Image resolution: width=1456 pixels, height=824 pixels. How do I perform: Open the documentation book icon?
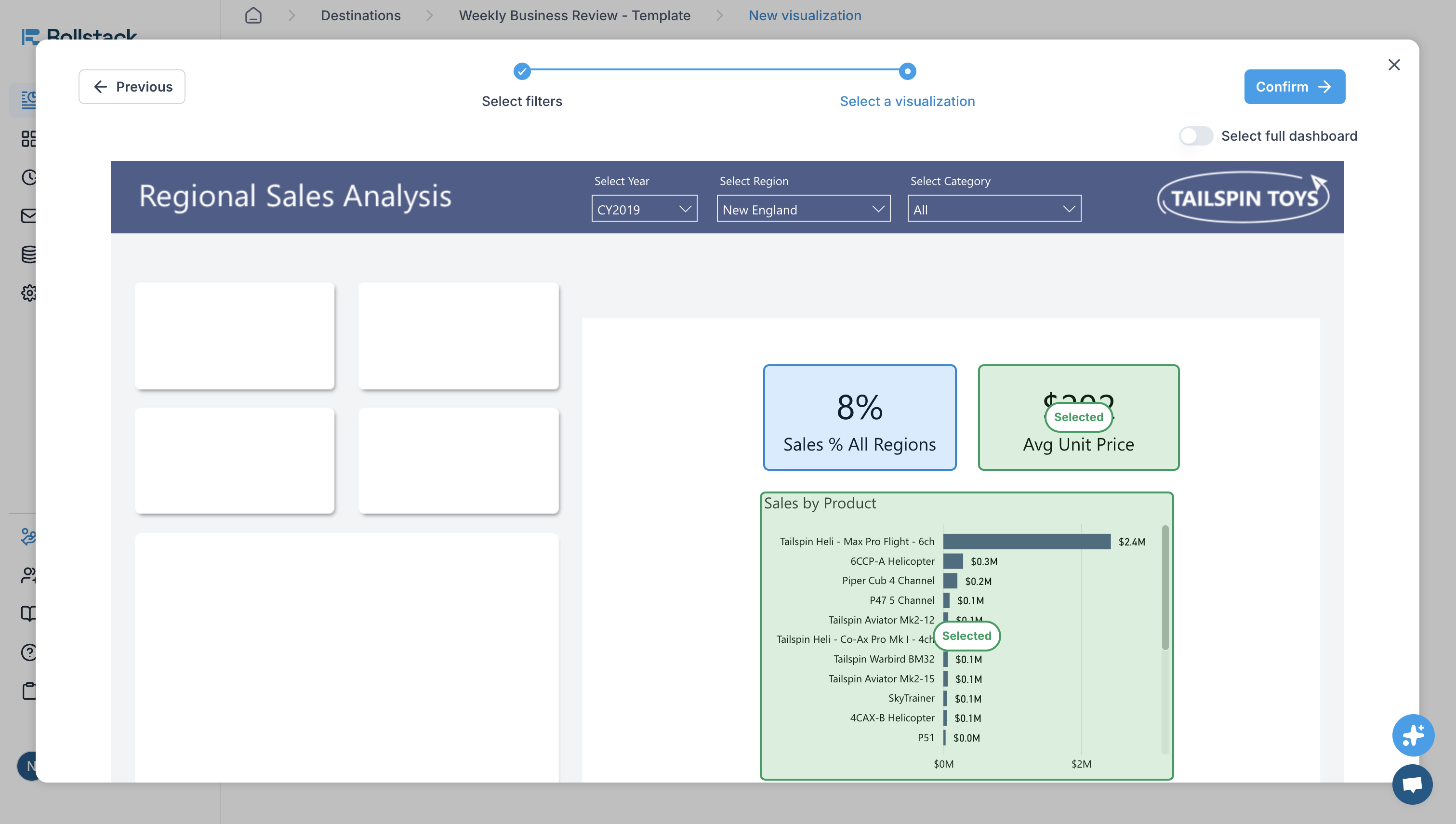[x=29, y=613]
